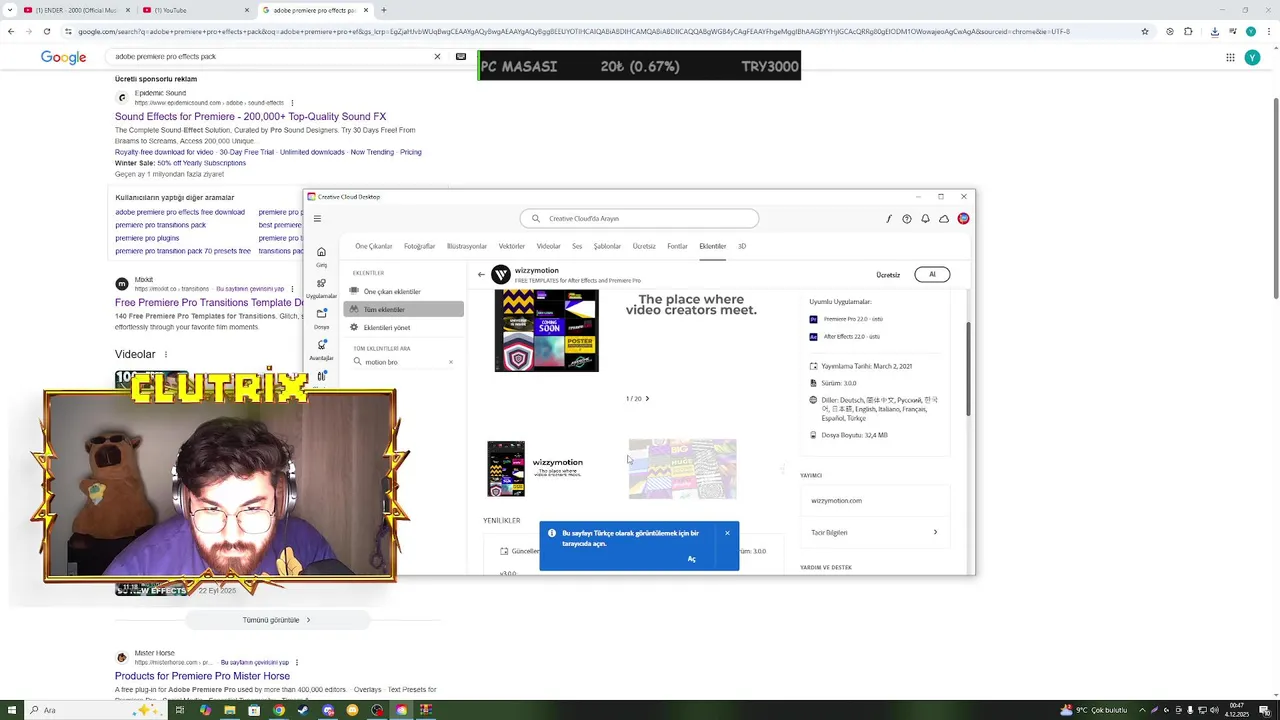Open Creative Cloud hamburger menu
This screenshot has height=720, width=1280.
[317, 219]
